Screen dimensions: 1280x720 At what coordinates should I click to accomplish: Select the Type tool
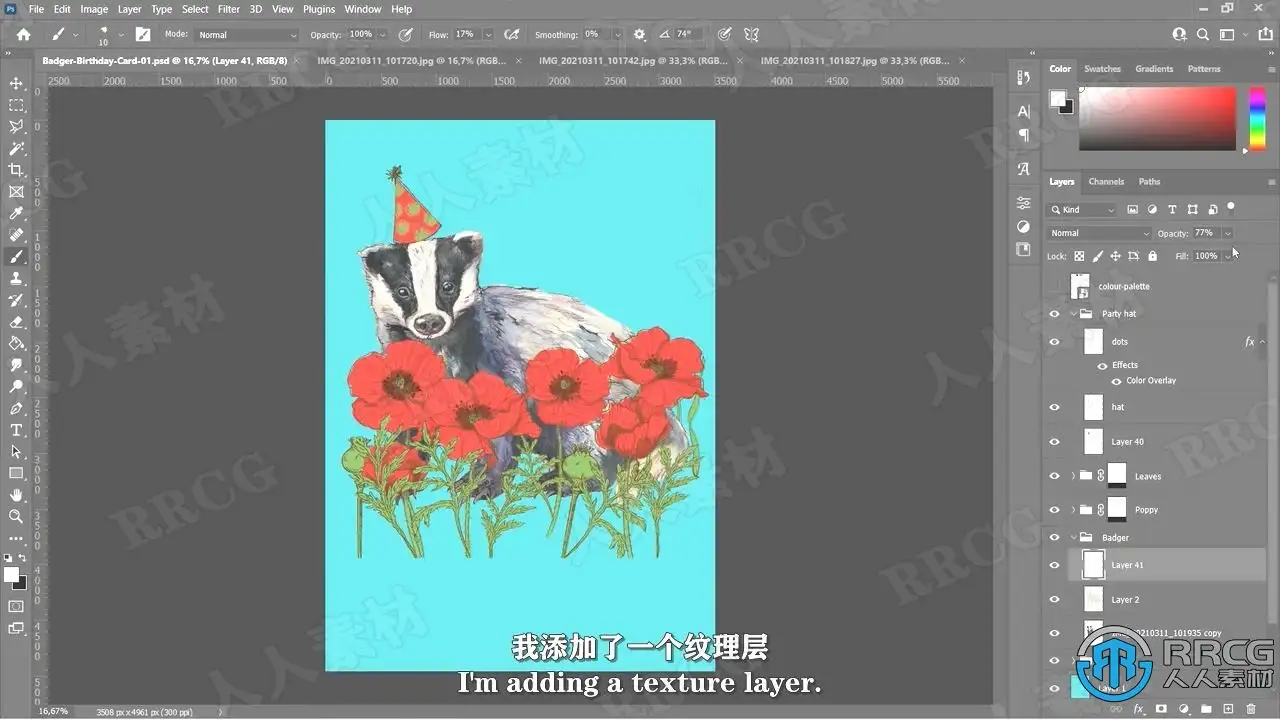16,430
